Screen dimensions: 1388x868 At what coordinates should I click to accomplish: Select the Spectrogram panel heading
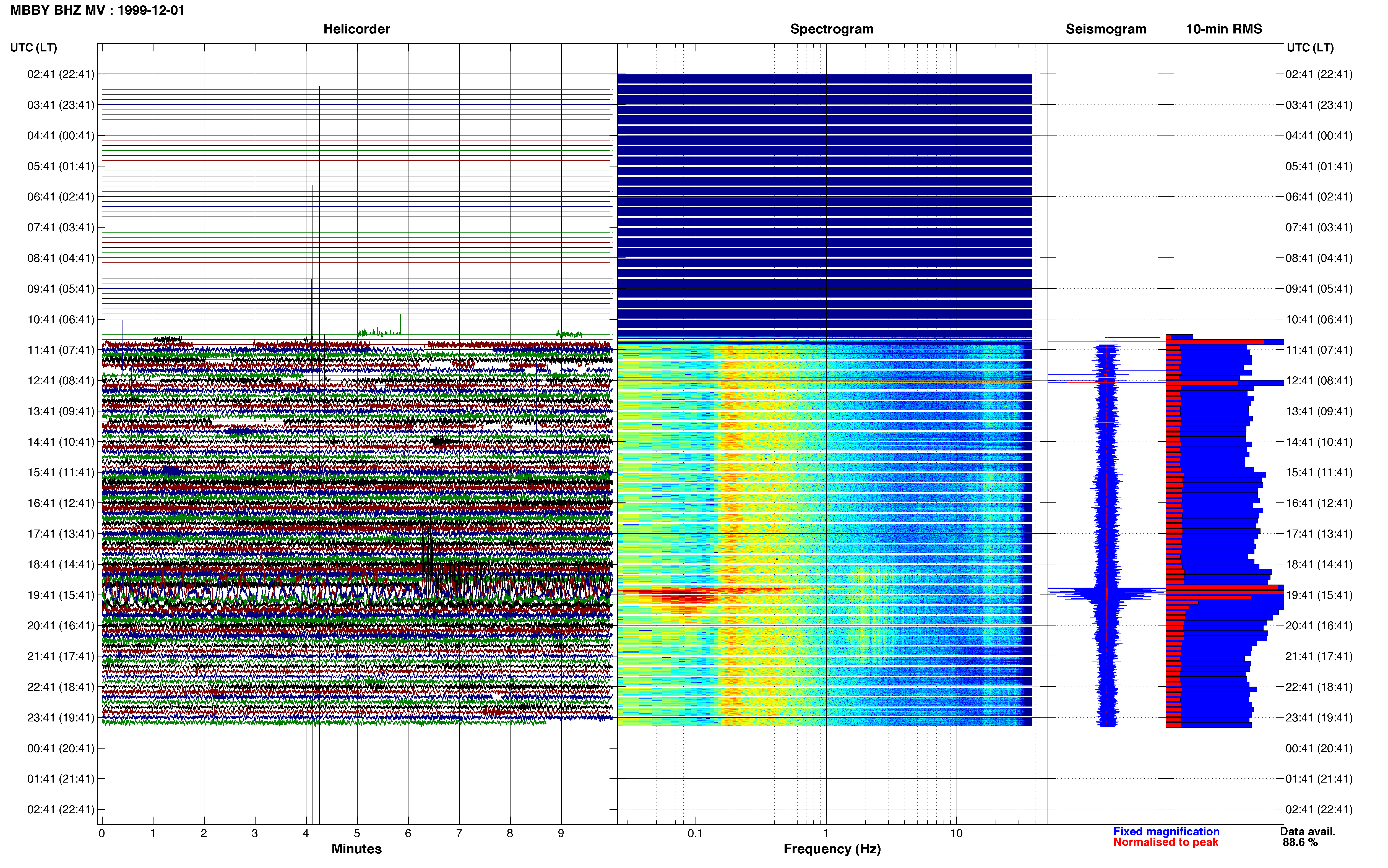832,29
